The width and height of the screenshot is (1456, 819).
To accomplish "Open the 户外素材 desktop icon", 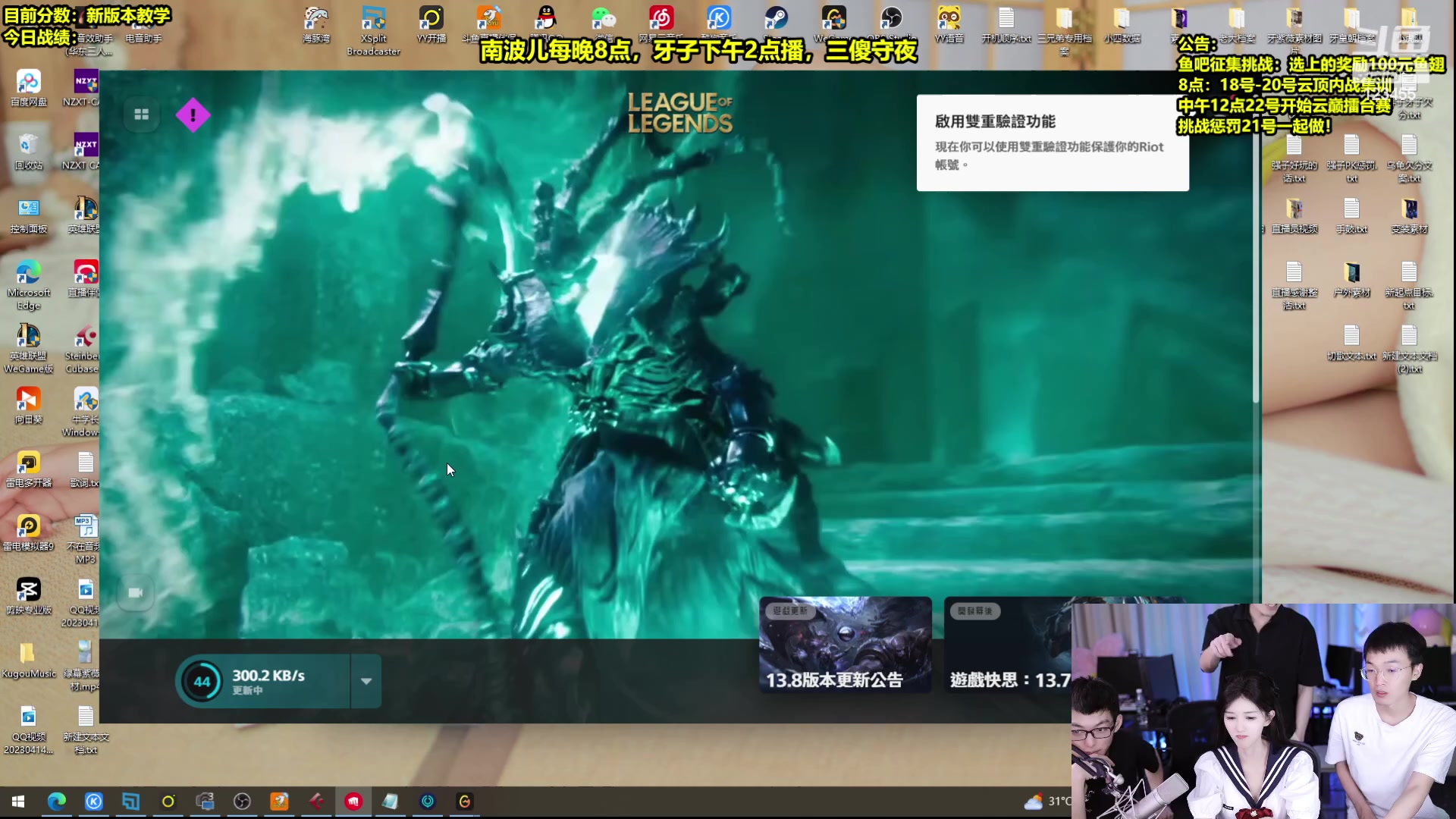I will pyautogui.click(x=1351, y=279).
